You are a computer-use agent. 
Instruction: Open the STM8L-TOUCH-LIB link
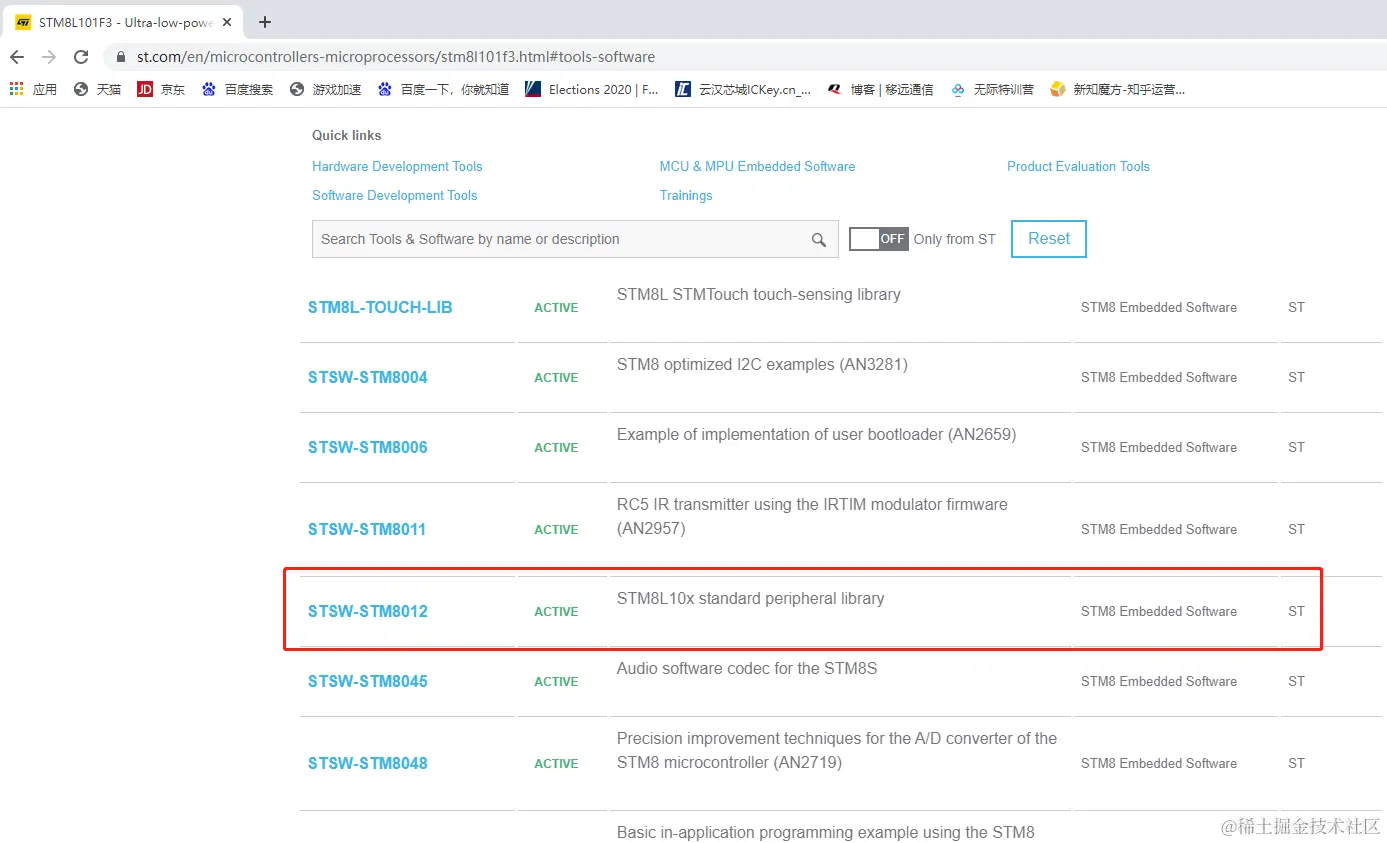380,307
